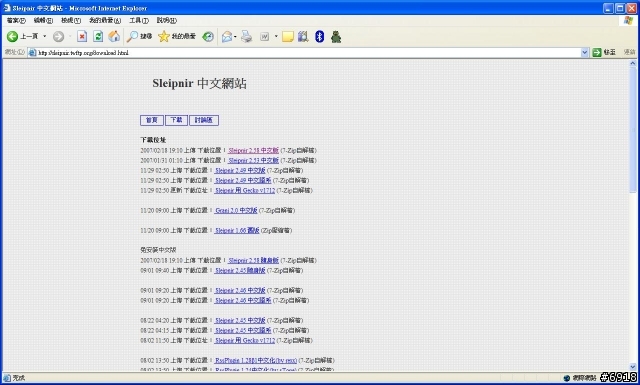The height and width of the screenshot is (385, 640).
Task: Click the 完成 status bar text
Action: tap(19, 378)
